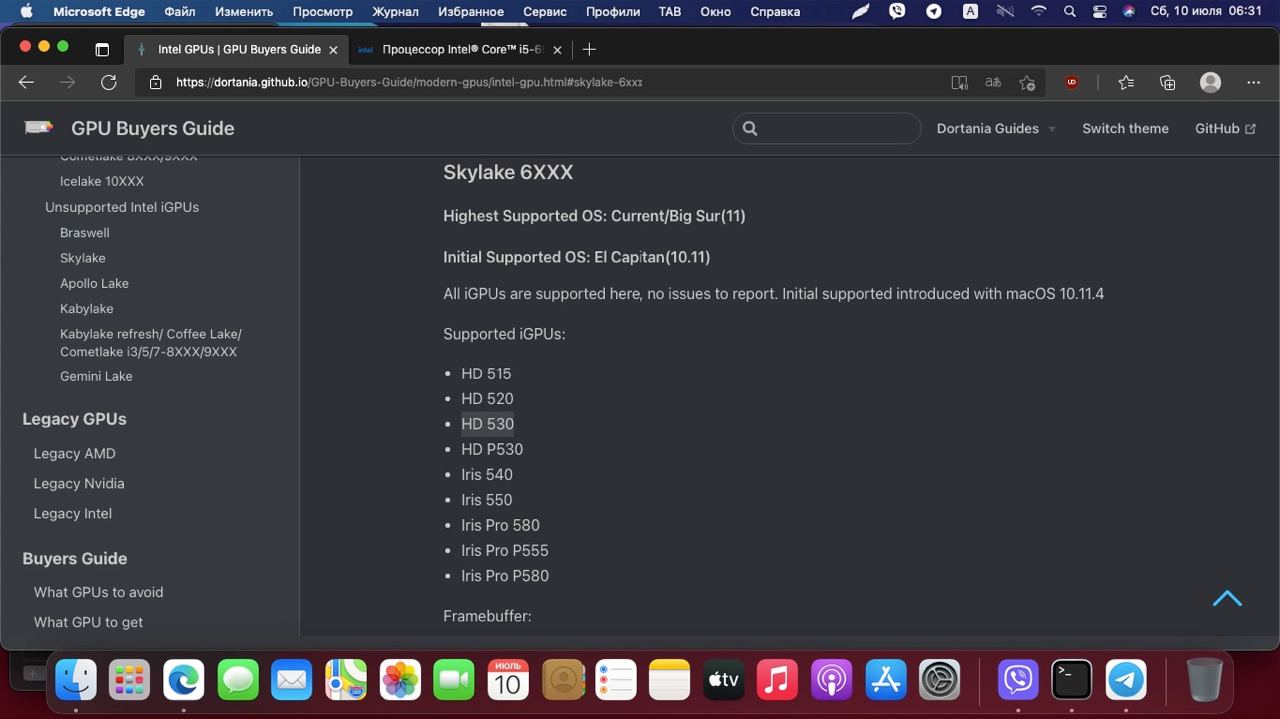Open Finder from the Dock
Viewport: 1280px width, 719px height.
tap(76, 680)
